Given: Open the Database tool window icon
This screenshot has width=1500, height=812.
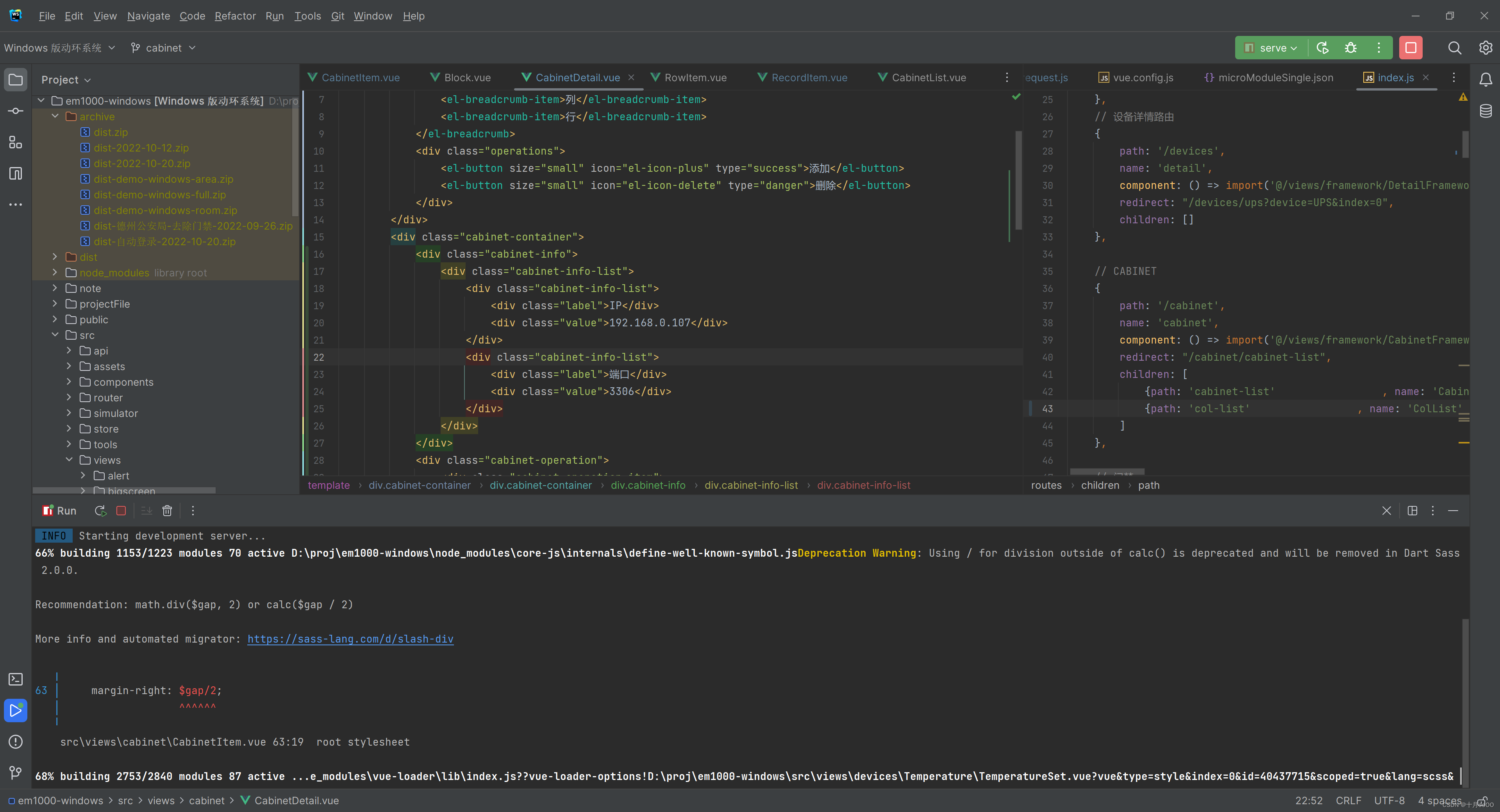Looking at the screenshot, I should coord(1486,110).
